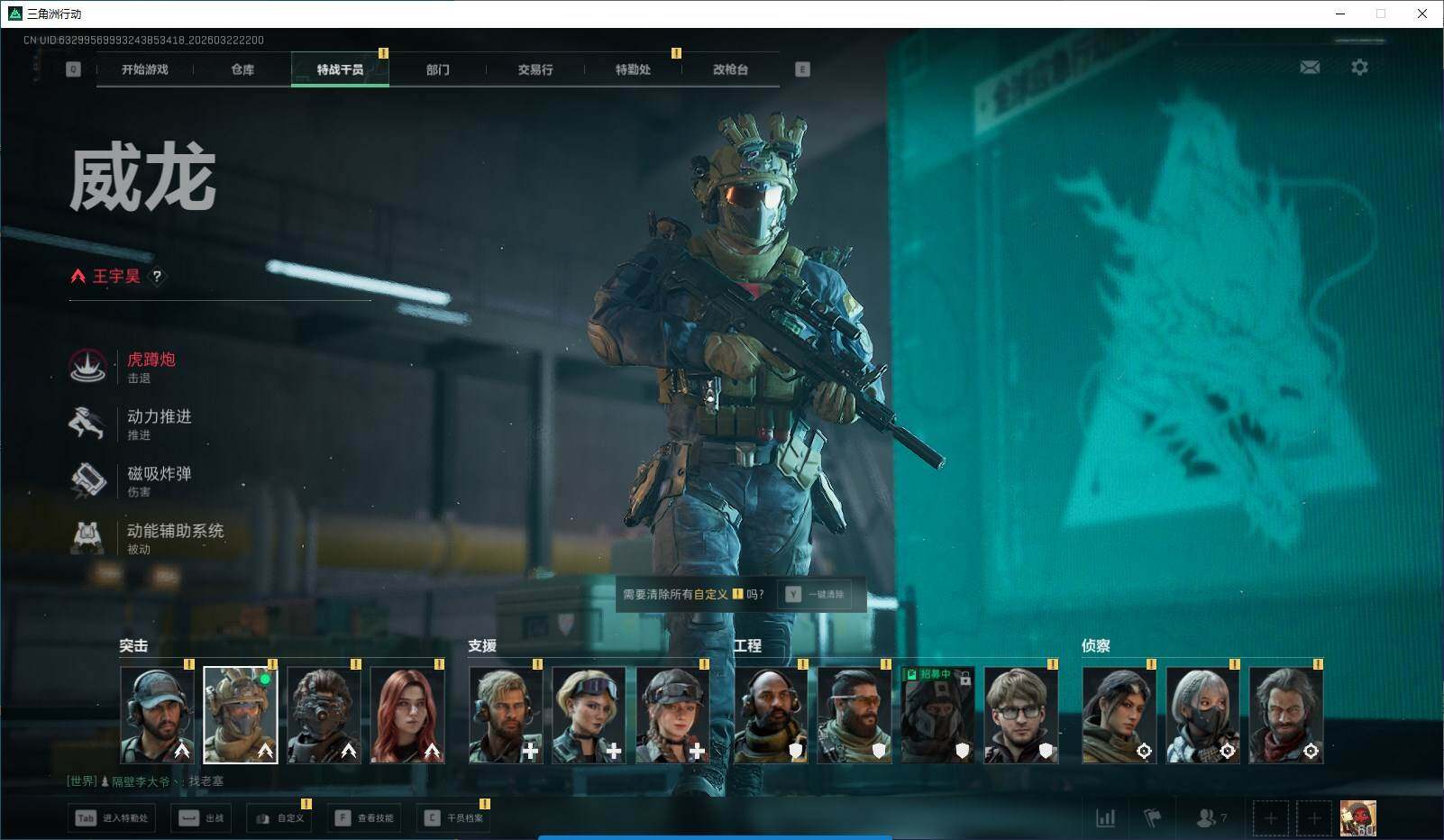This screenshot has width=1444, height=840.
Task: Click the second empty squad slot plus
Action: point(1314,818)
